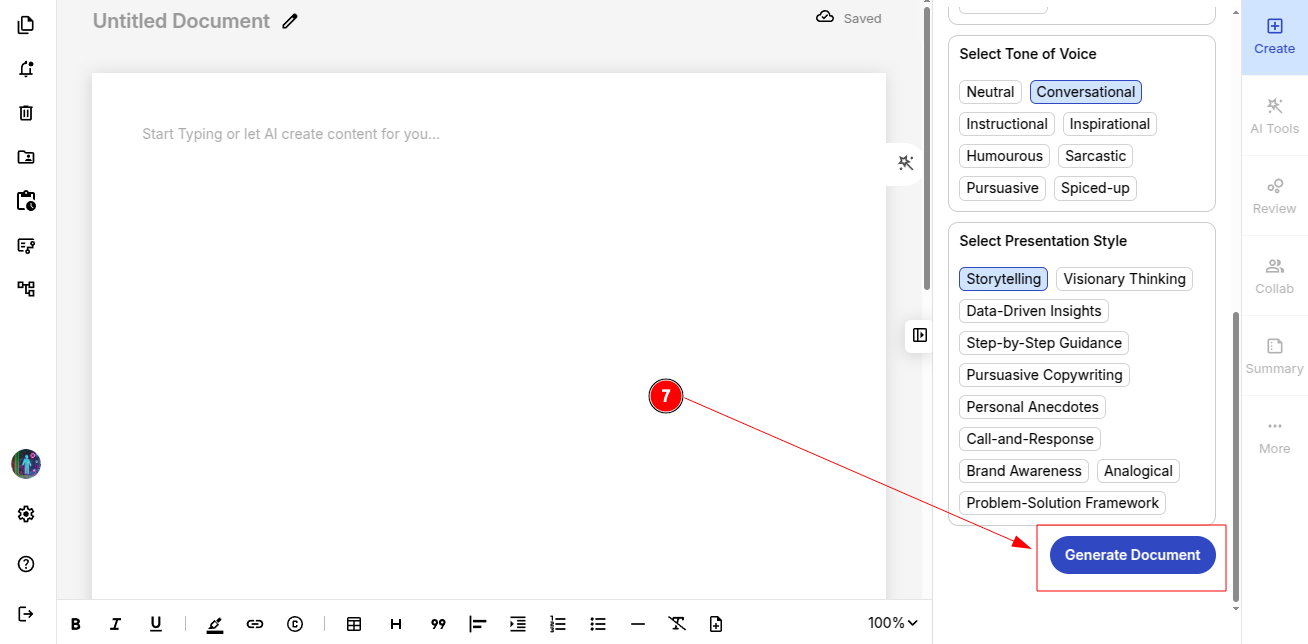The width and height of the screenshot is (1308, 644).
Task: Choose the Sarcastic tone option
Action: (1095, 156)
